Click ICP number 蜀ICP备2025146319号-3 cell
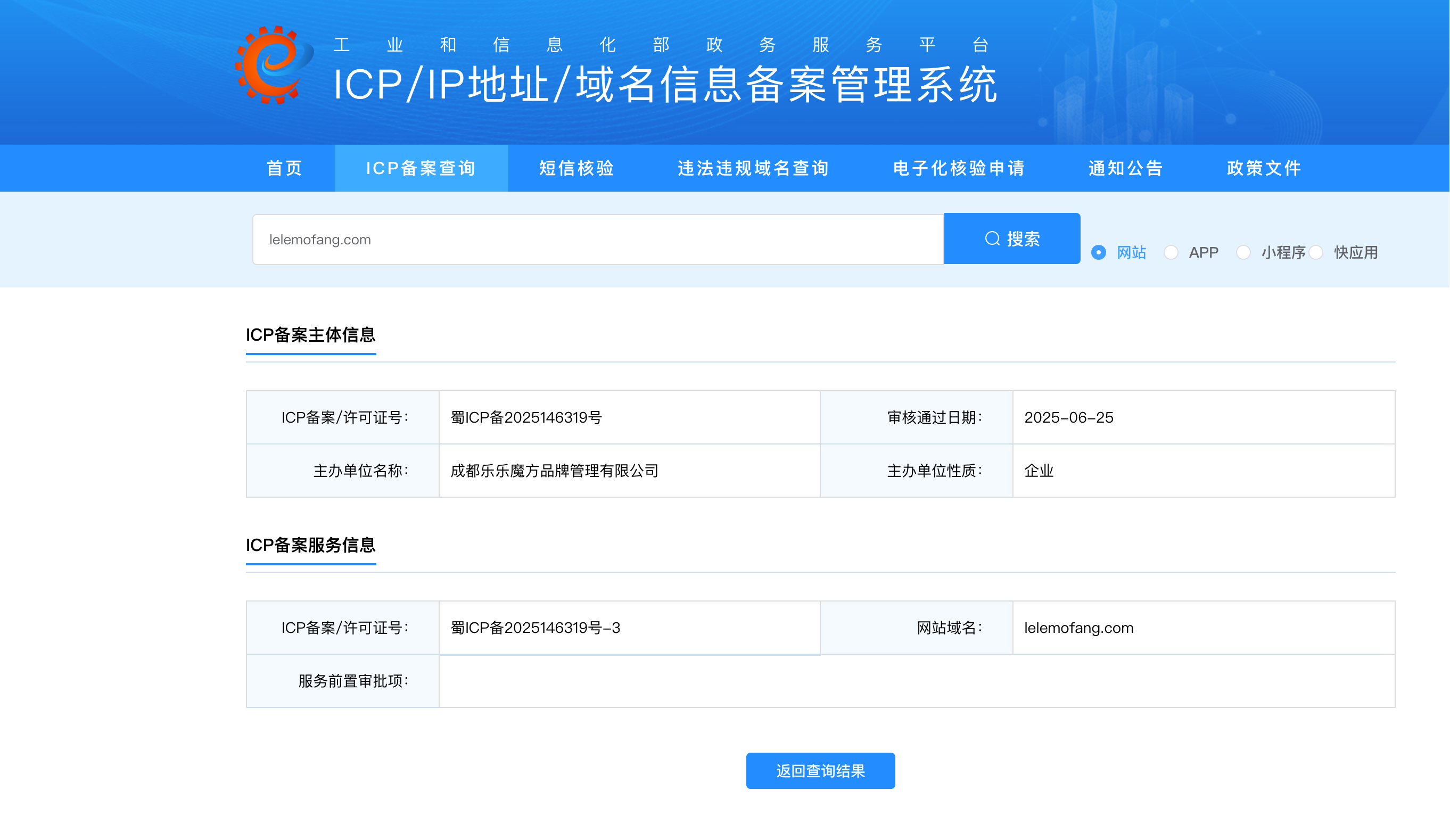The width and height of the screenshot is (1450, 840). 535,627
